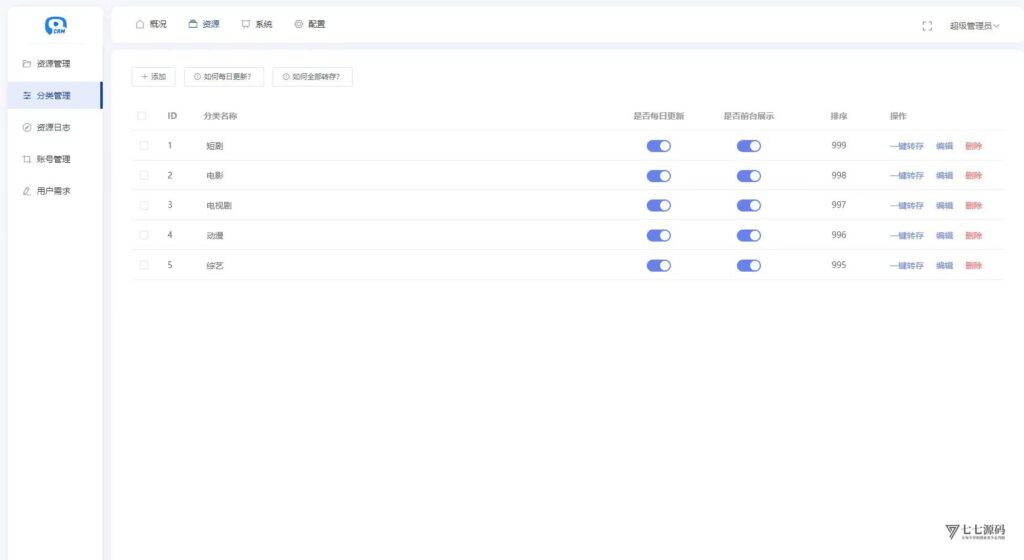Enter fullscreen mode via the expand icon
This screenshot has height=560, width=1024.
coord(927,26)
